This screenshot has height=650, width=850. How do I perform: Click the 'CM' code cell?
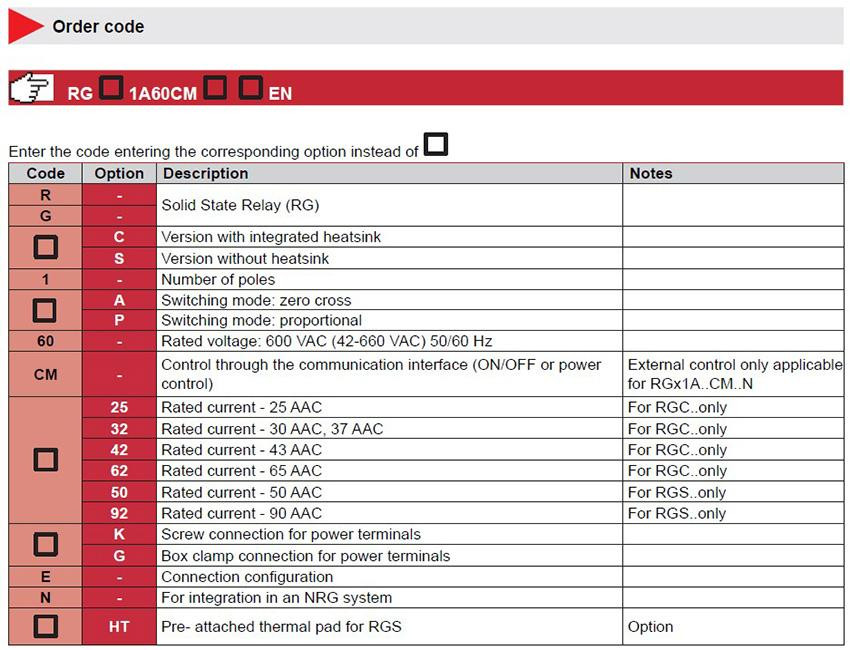click(x=46, y=375)
